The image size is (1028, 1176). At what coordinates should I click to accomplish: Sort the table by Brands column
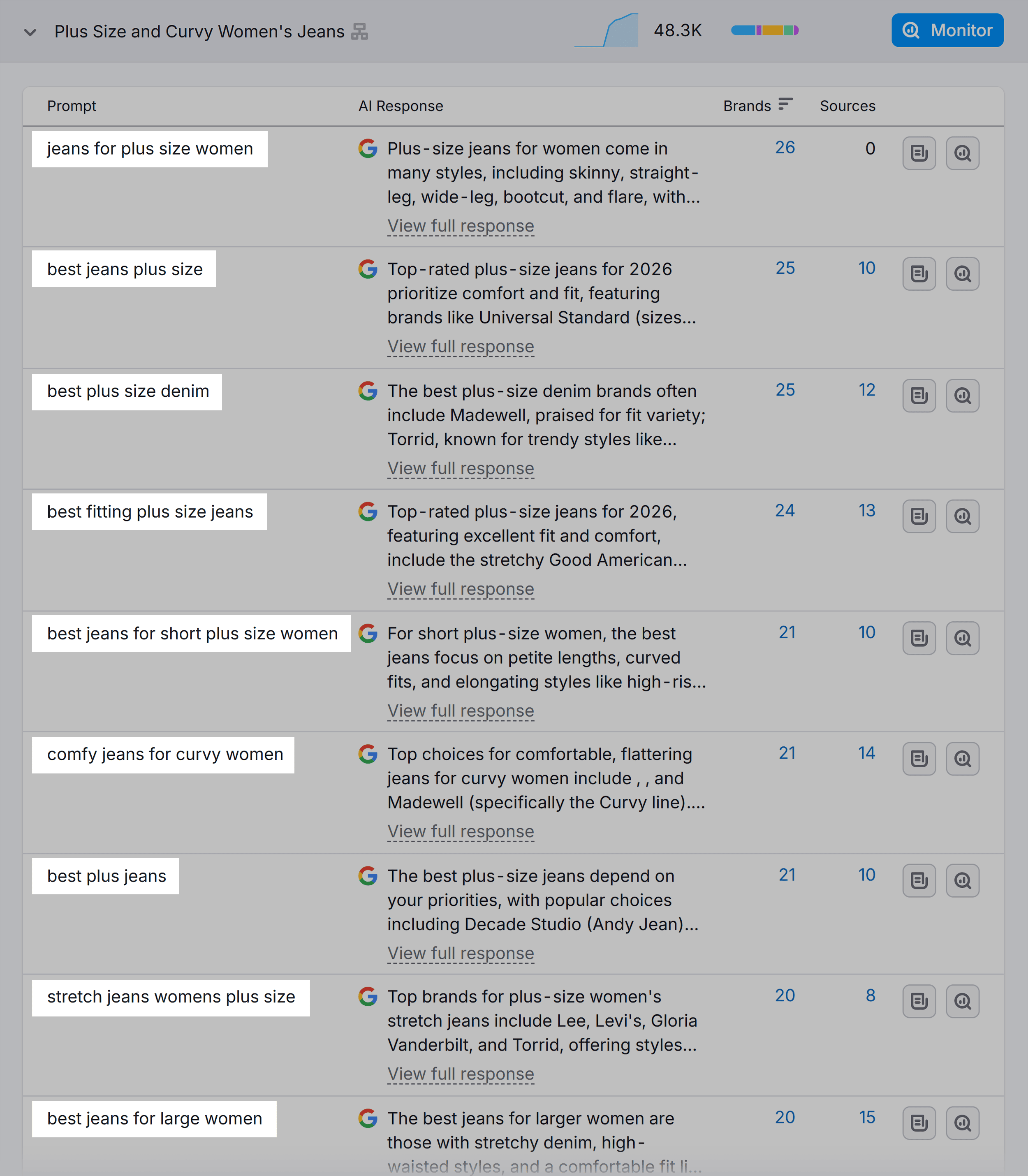(785, 104)
